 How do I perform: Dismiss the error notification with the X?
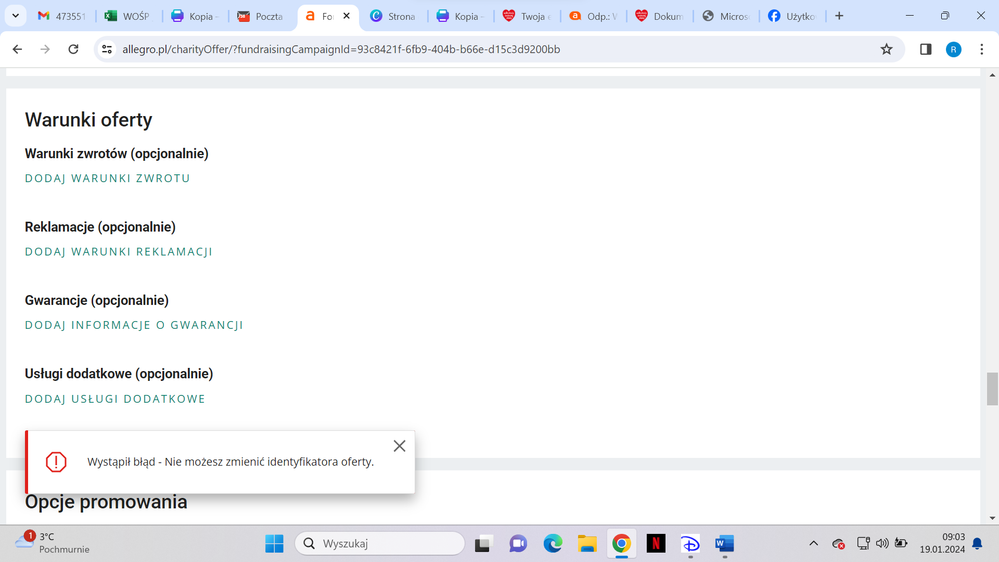pyautogui.click(x=399, y=446)
